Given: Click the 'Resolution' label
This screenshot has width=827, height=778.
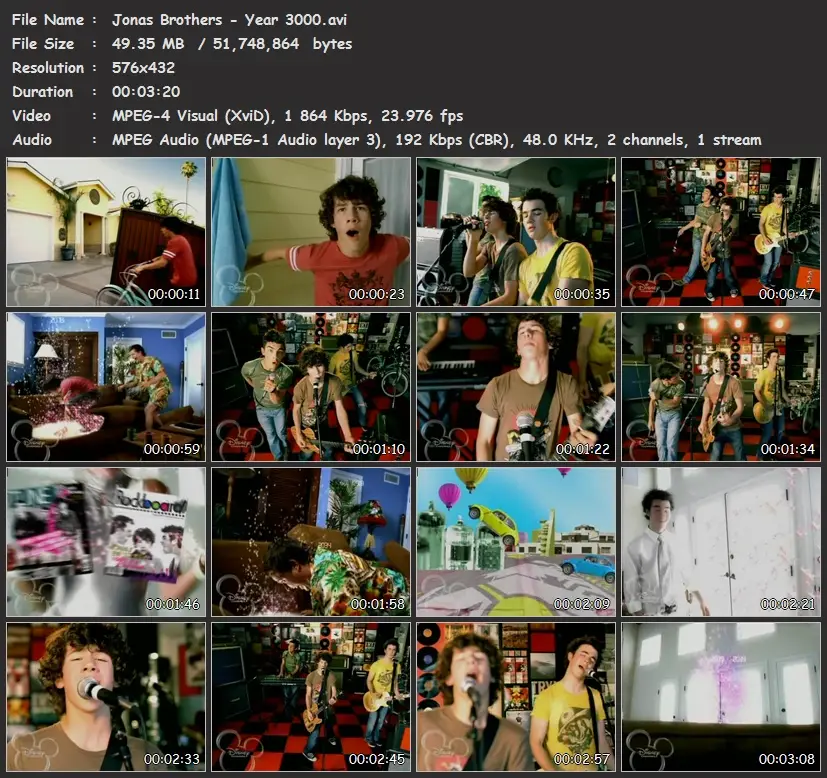Looking at the screenshot, I should pyautogui.click(x=48, y=68).
